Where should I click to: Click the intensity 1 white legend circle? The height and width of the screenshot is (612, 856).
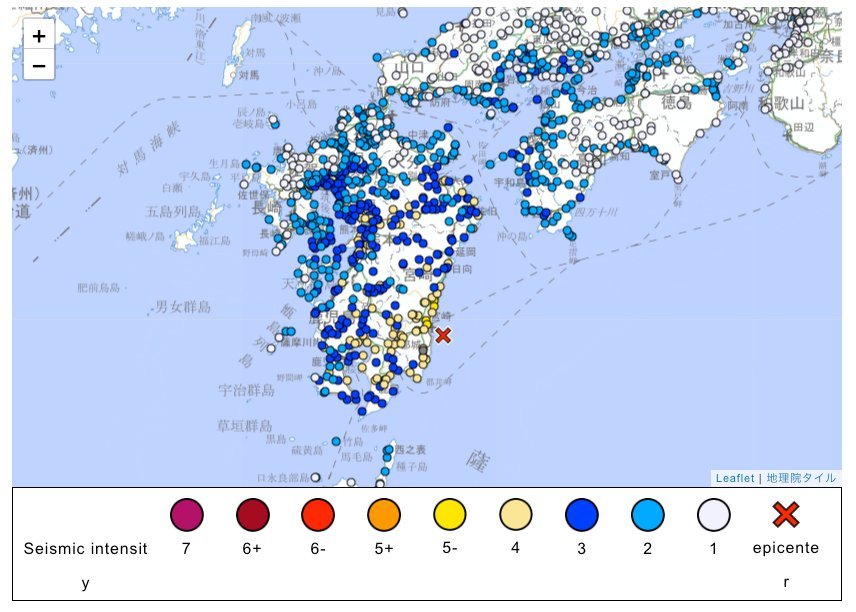(x=714, y=515)
